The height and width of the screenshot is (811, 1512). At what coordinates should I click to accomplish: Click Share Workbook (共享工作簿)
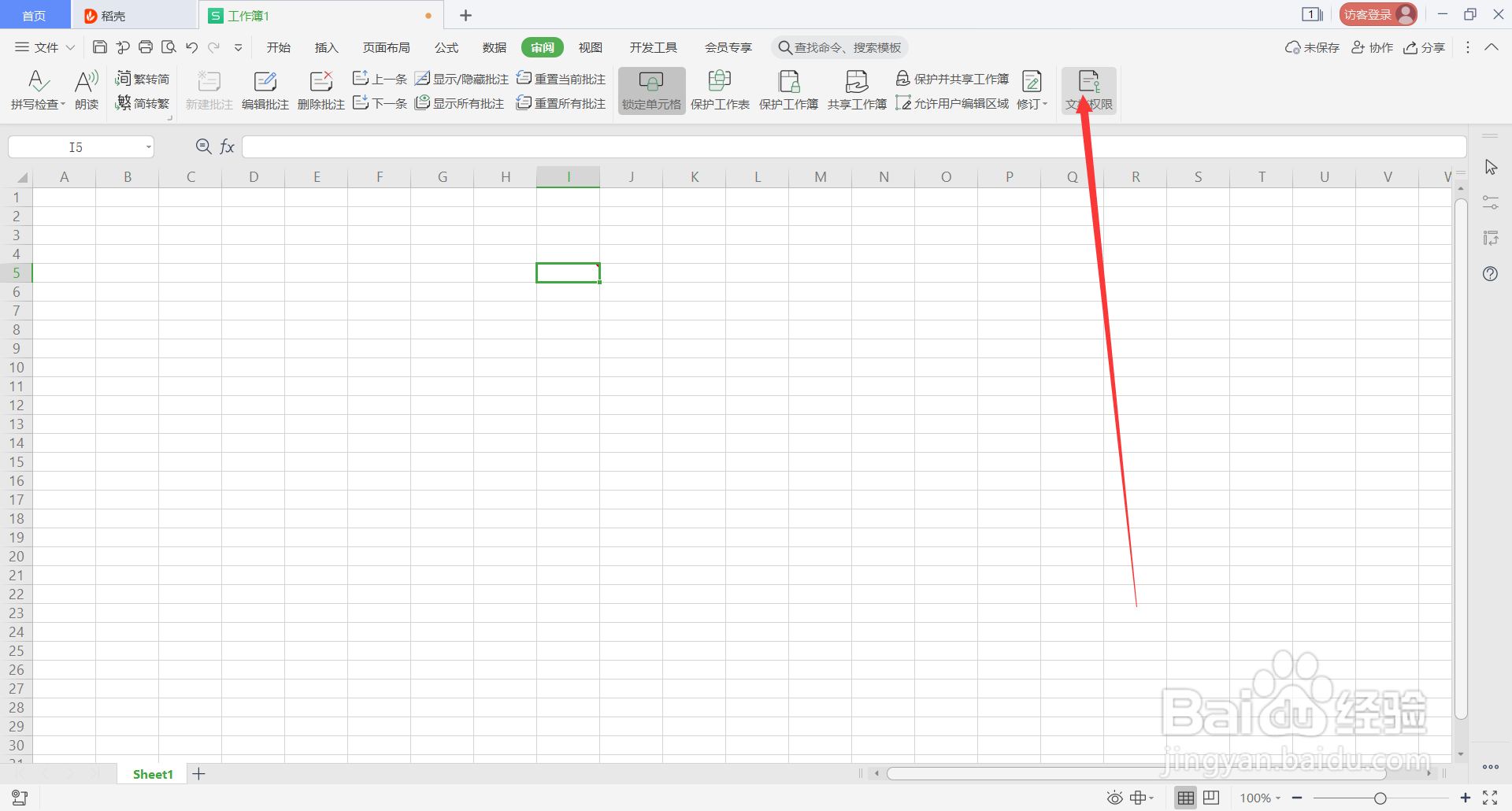click(x=857, y=91)
